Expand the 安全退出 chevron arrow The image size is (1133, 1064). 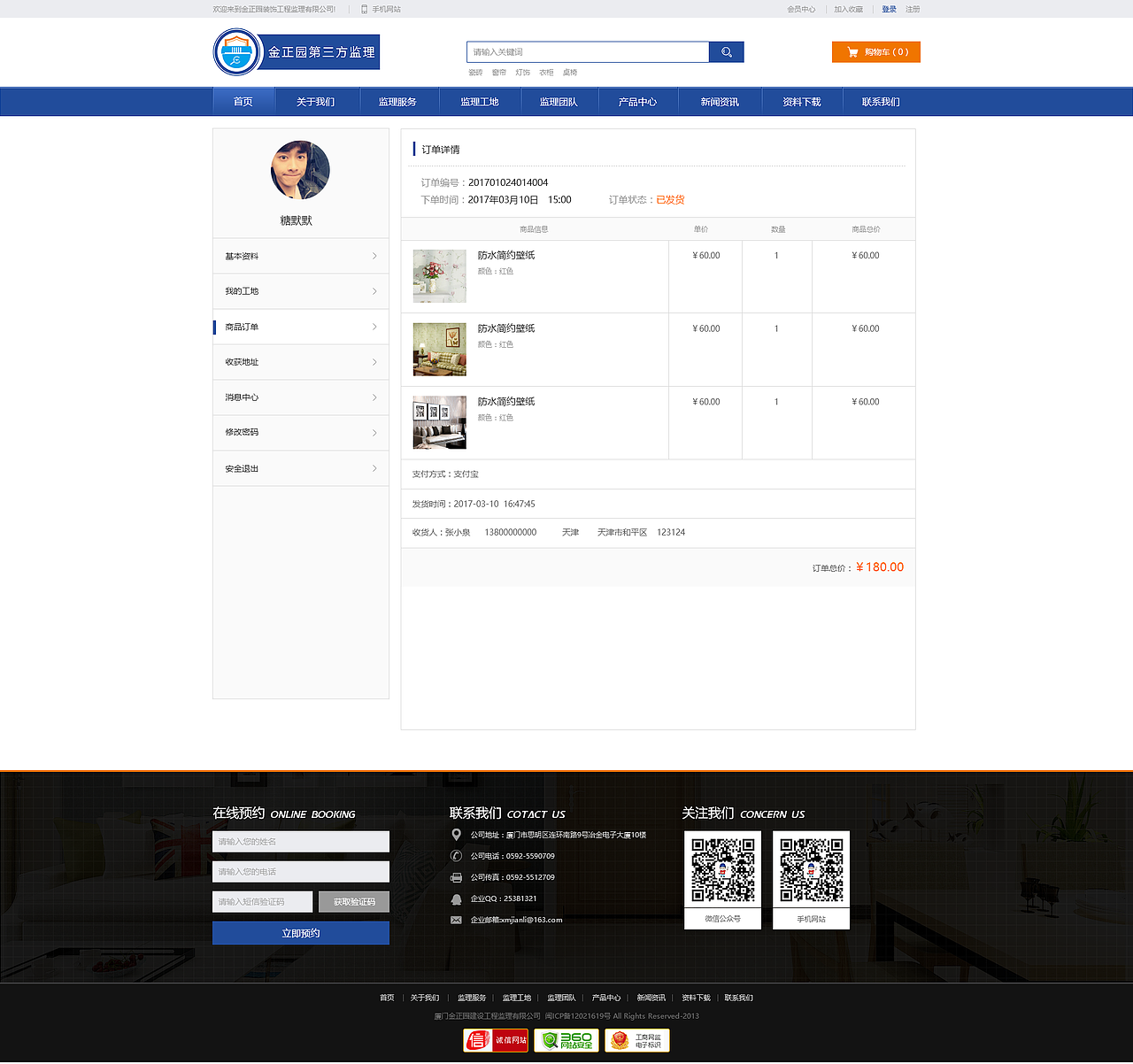tap(374, 468)
